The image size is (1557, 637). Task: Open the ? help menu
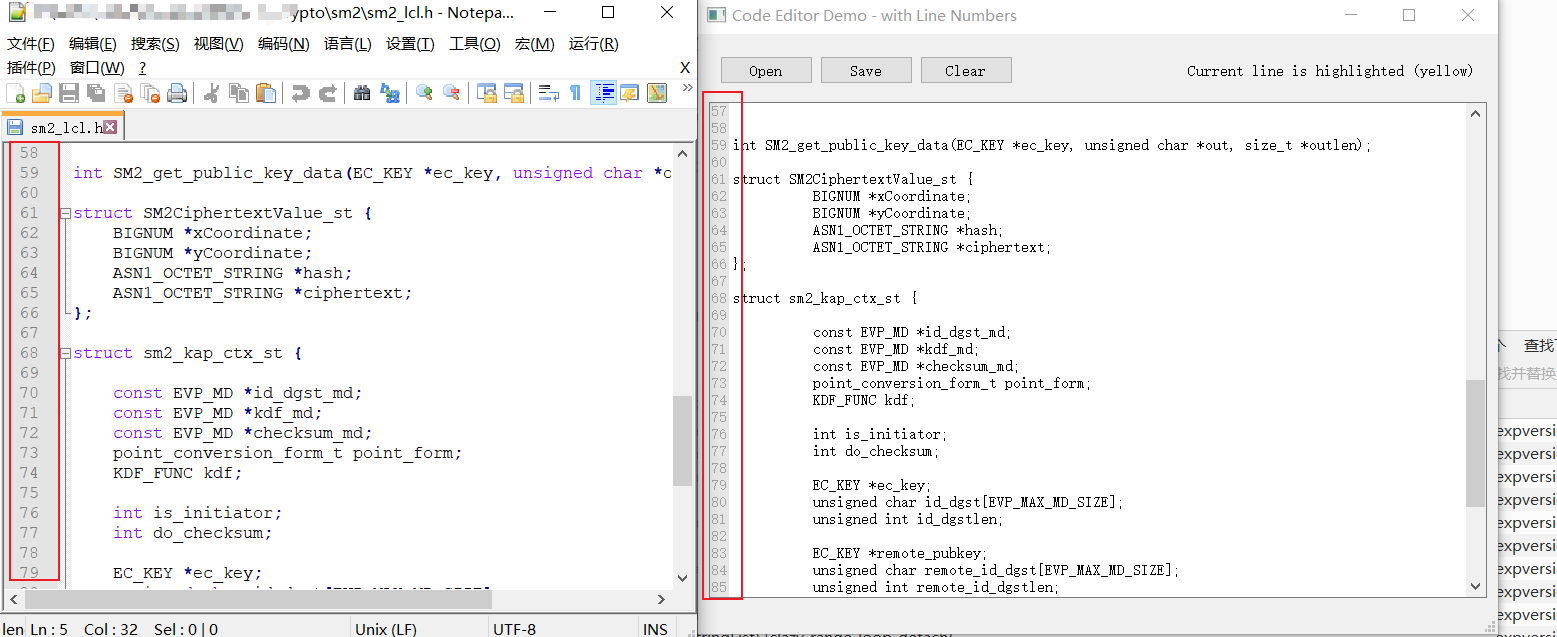click(x=142, y=67)
